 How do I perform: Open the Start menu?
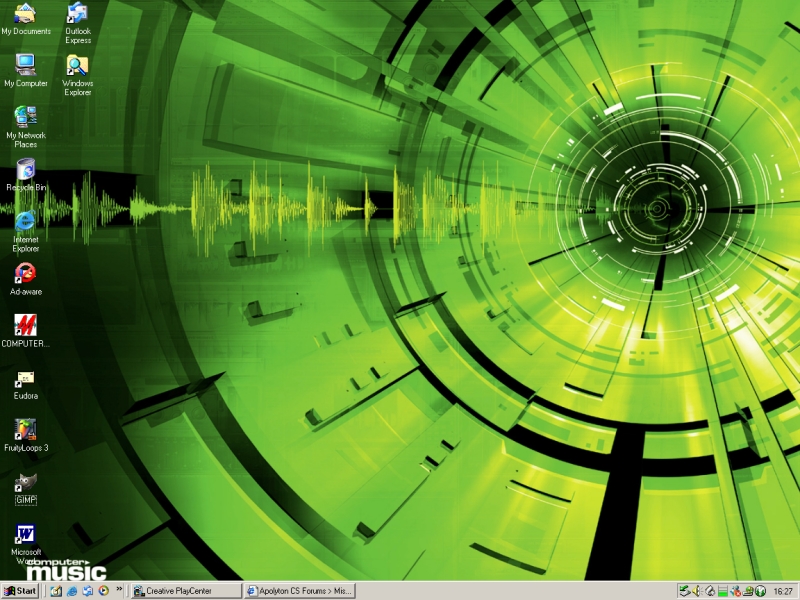tap(20, 591)
